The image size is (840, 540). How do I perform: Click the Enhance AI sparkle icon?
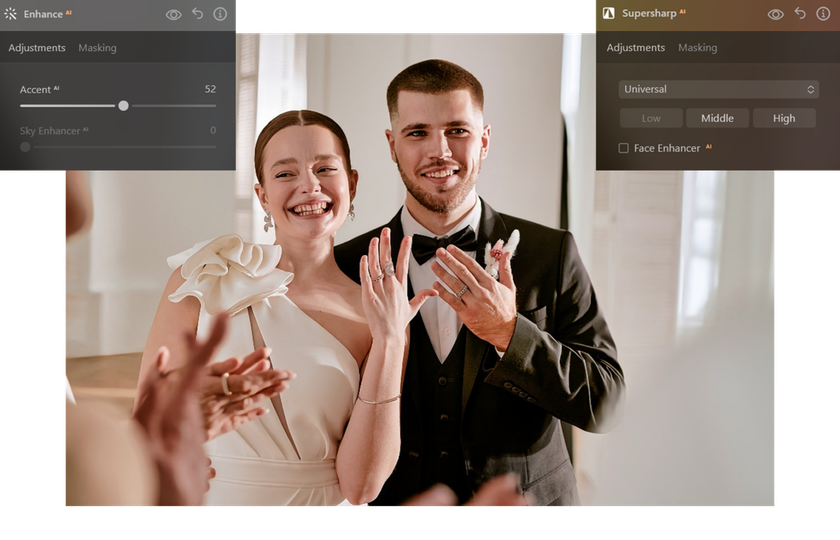10,14
